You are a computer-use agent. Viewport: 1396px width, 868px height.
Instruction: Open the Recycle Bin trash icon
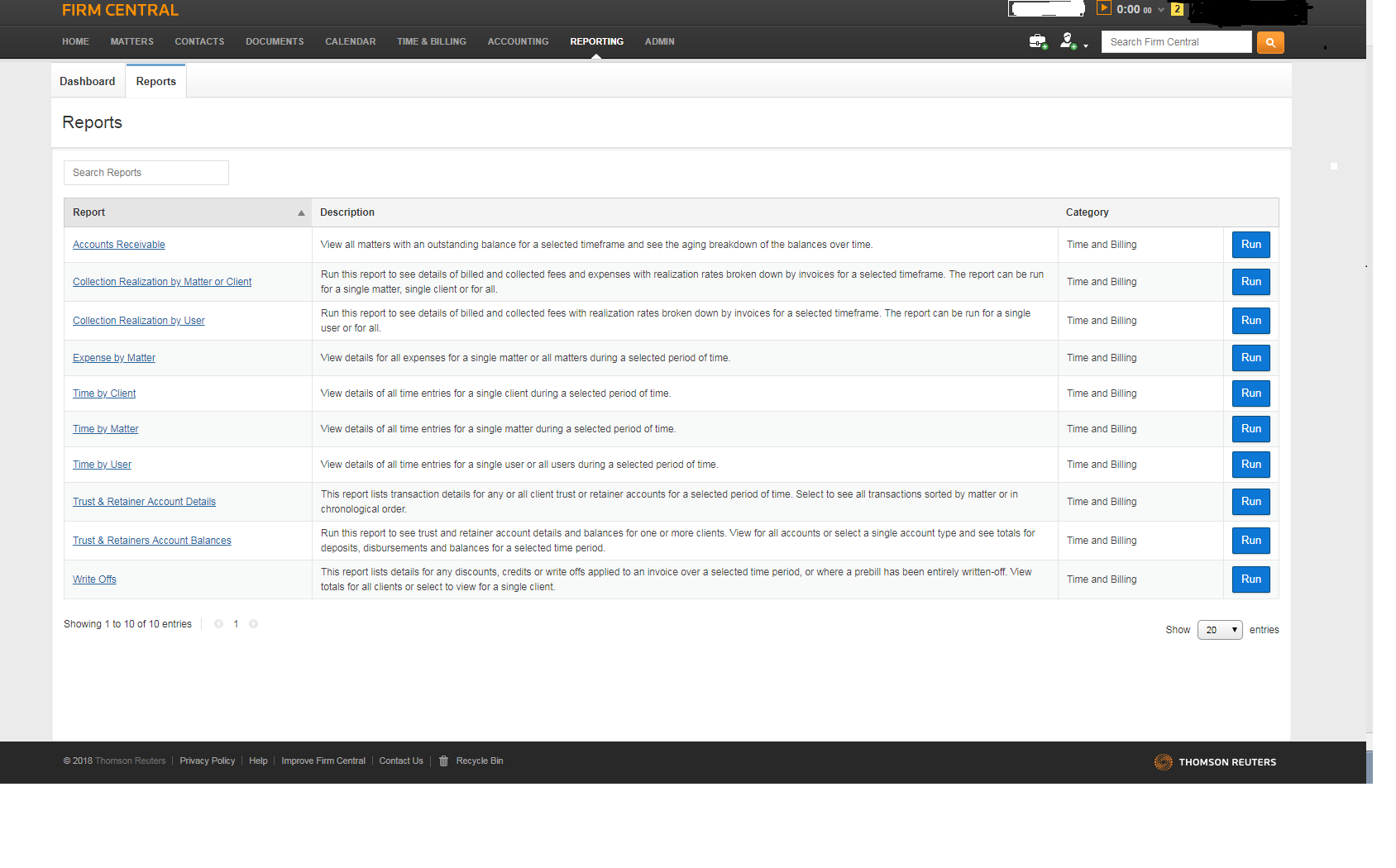click(x=443, y=761)
